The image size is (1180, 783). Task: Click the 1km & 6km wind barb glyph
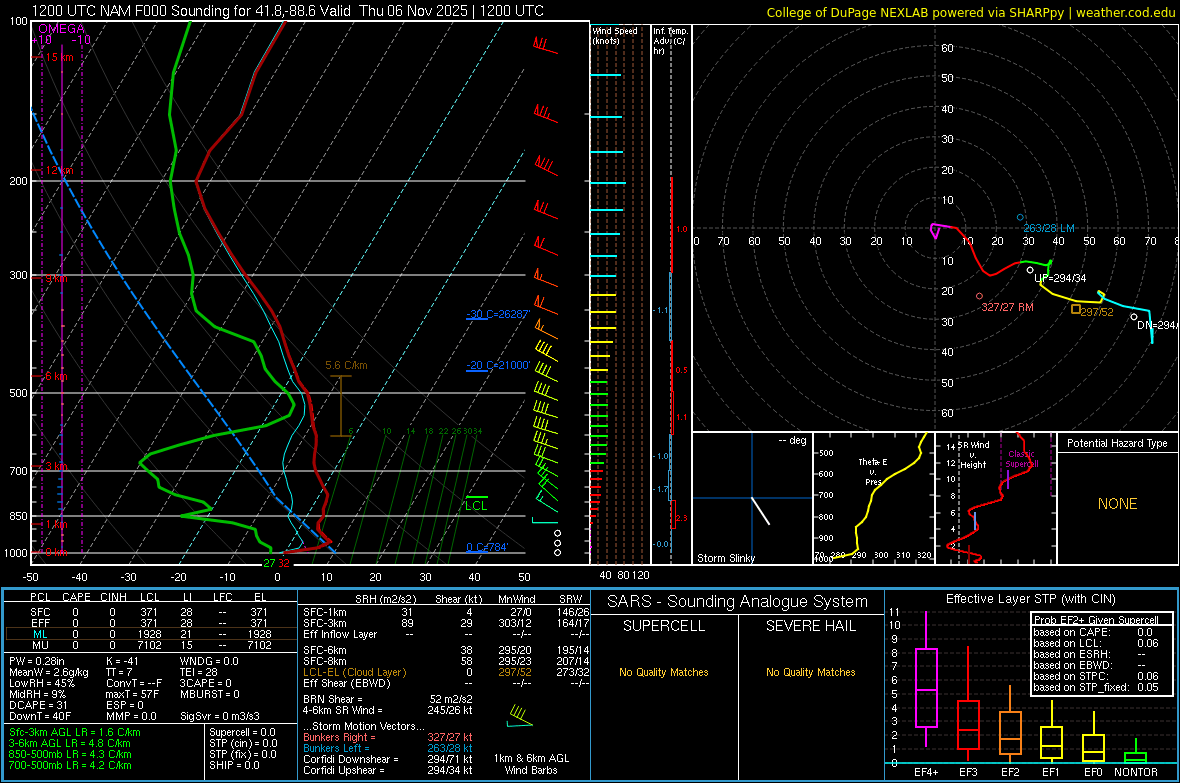coord(520,717)
